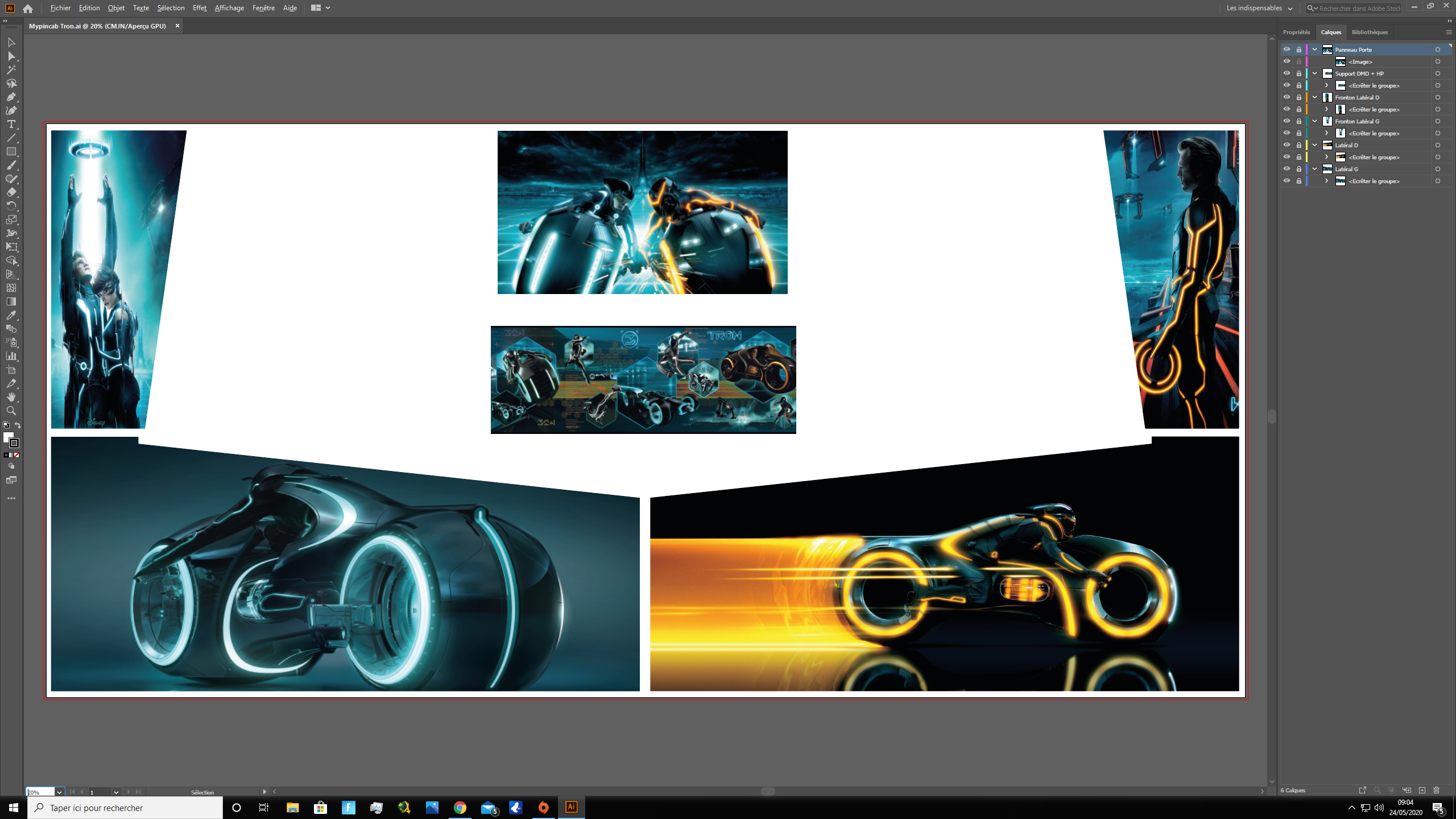Select the Curvature tool
This screenshot has width=1456, height=819.
coord(11,111)
